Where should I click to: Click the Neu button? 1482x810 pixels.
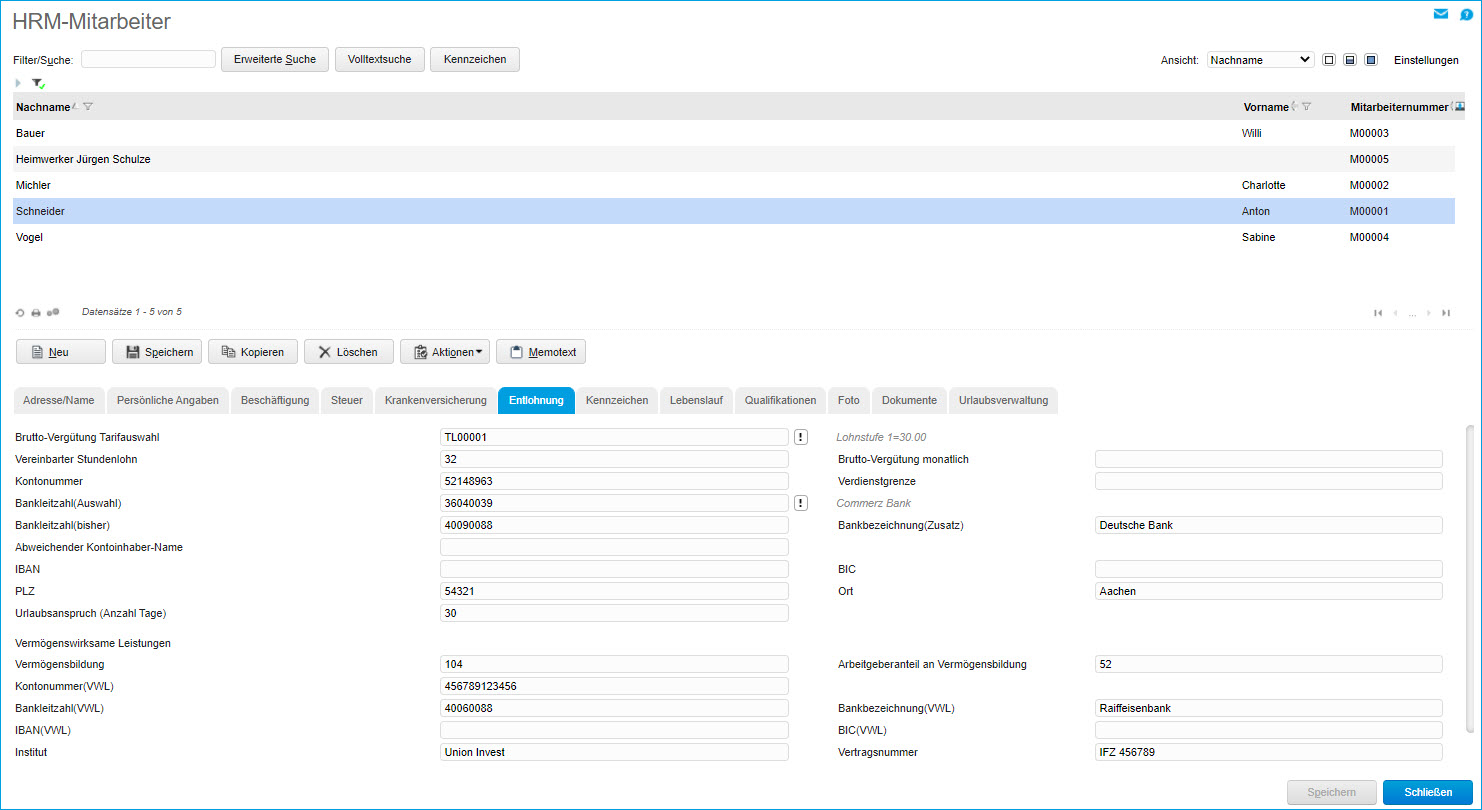61,352
